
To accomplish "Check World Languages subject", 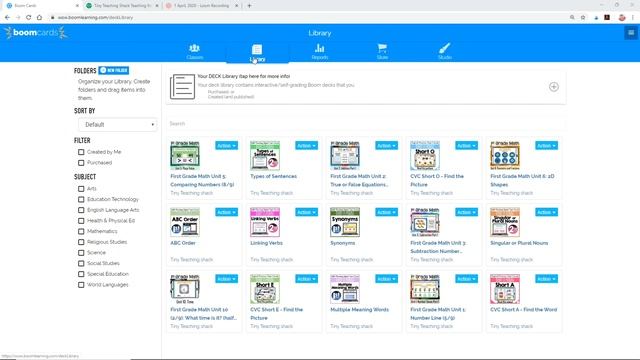I will pos(81,284).
